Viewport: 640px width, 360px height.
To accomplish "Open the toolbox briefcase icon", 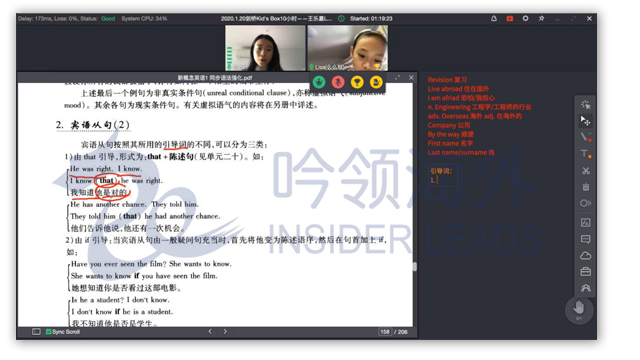I will [585, 272].
